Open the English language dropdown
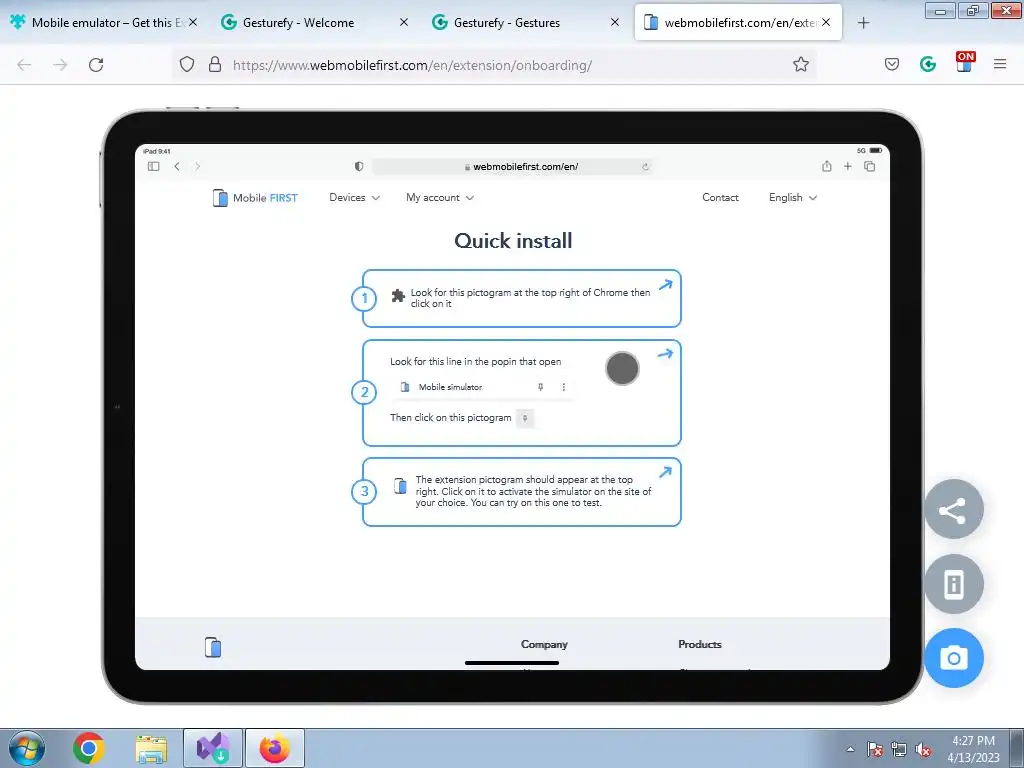This screenshot has height=768, width=1024. point(793,197)
